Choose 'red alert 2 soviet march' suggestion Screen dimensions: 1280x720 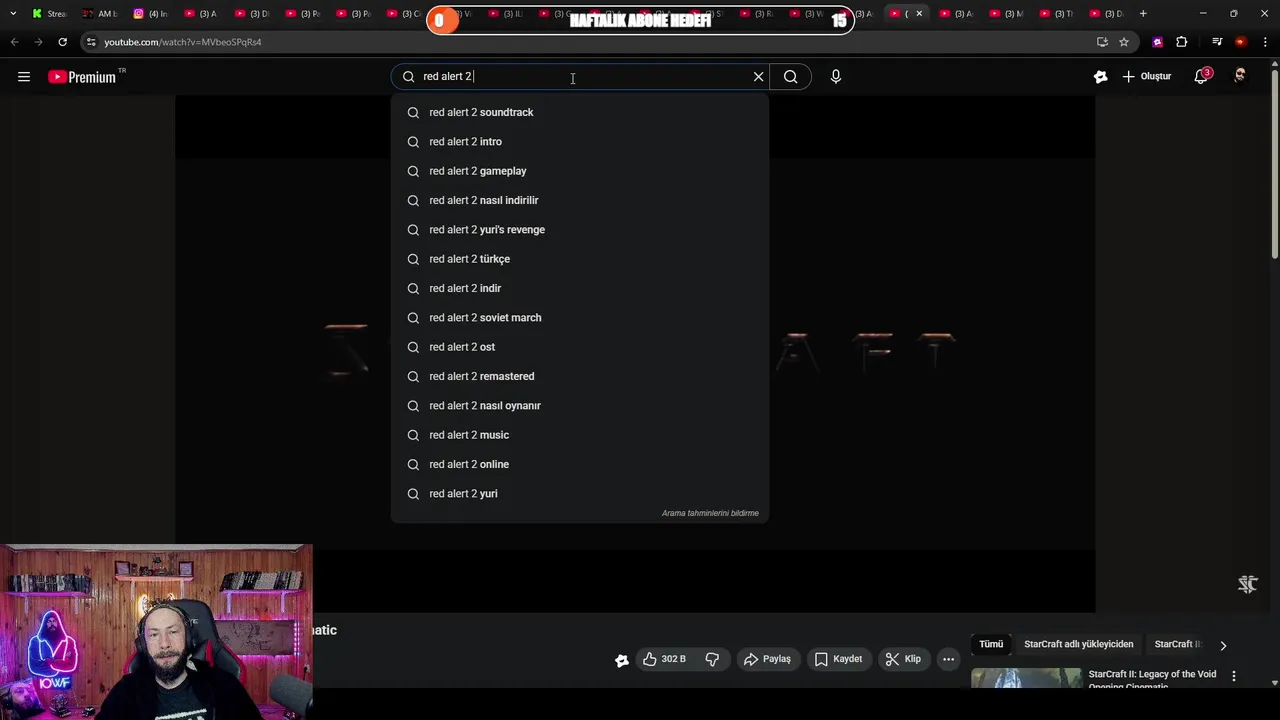point(580,318)
